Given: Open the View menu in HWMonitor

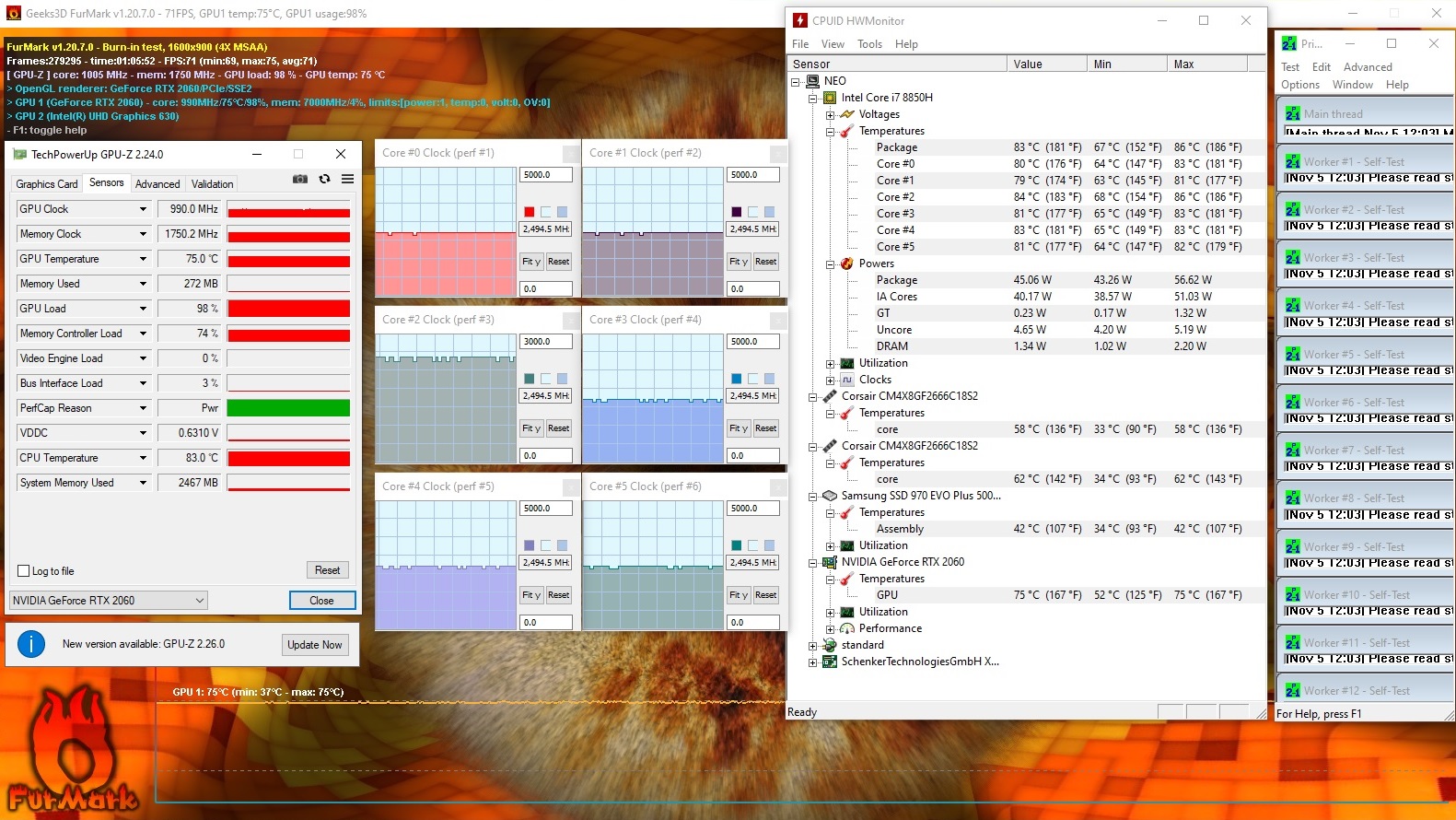Looking at the screenshot, I should click(833, 44).
